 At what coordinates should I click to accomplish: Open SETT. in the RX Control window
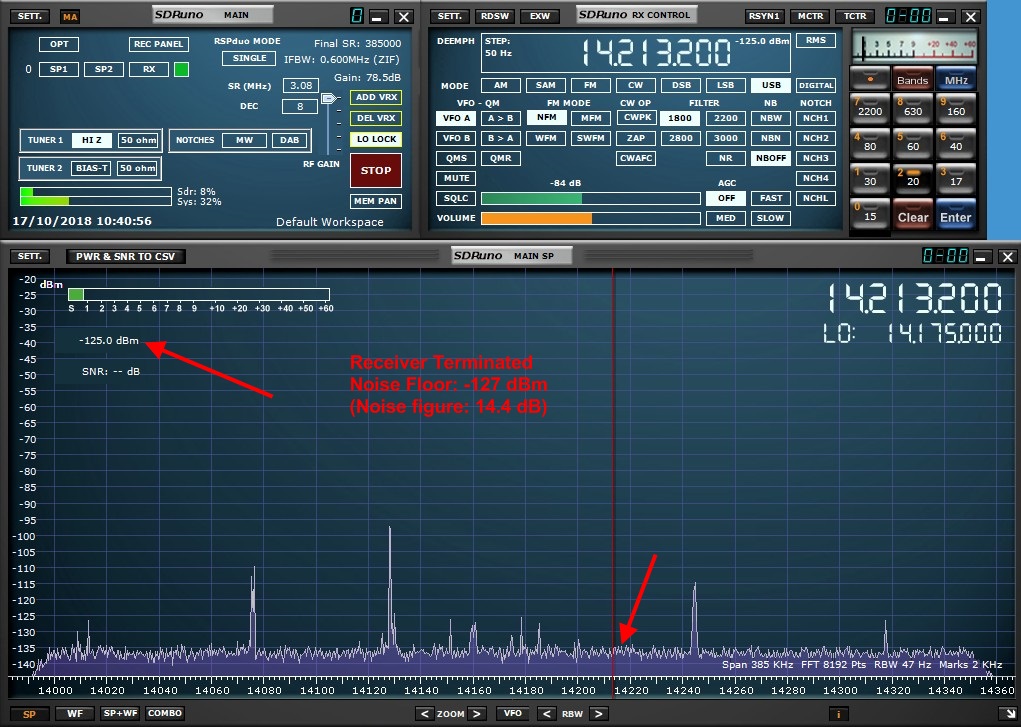[449, 16]
